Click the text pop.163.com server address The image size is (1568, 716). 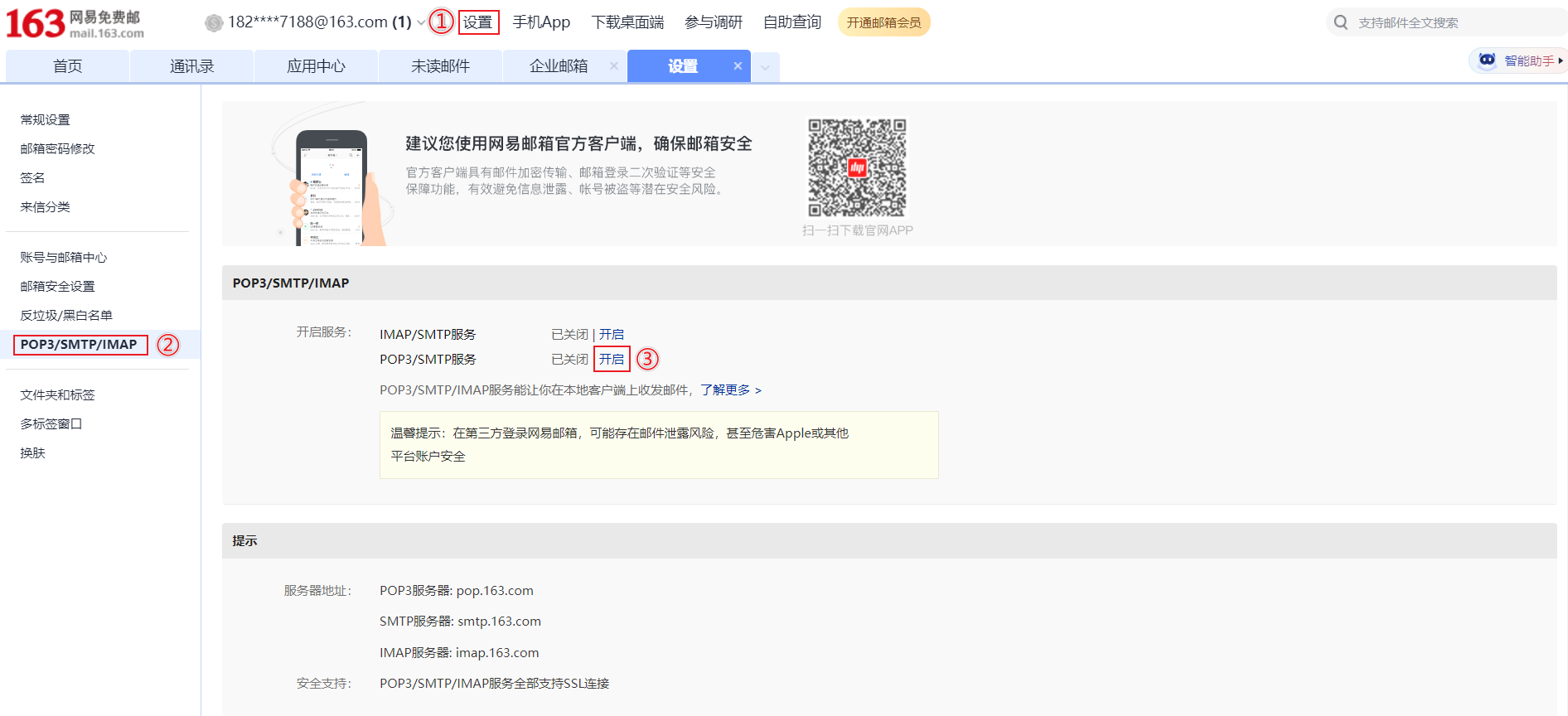pos(495,591)
